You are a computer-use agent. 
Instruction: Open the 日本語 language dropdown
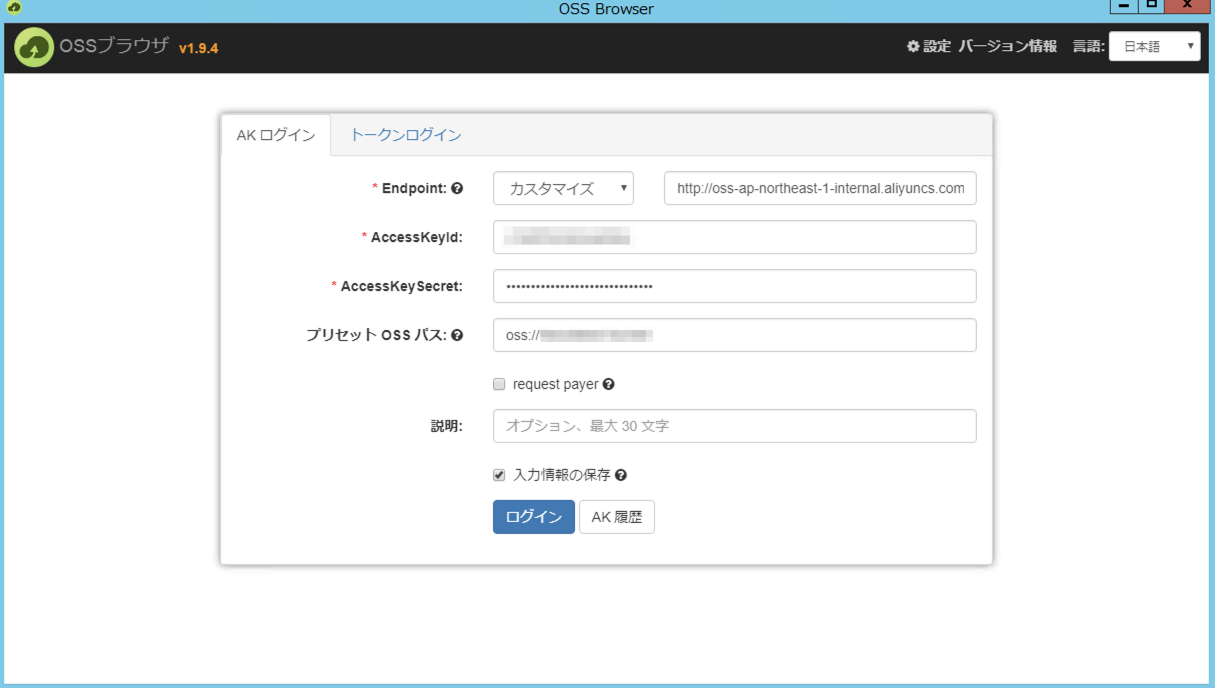pyautogui.click(x=1154, y=46)
